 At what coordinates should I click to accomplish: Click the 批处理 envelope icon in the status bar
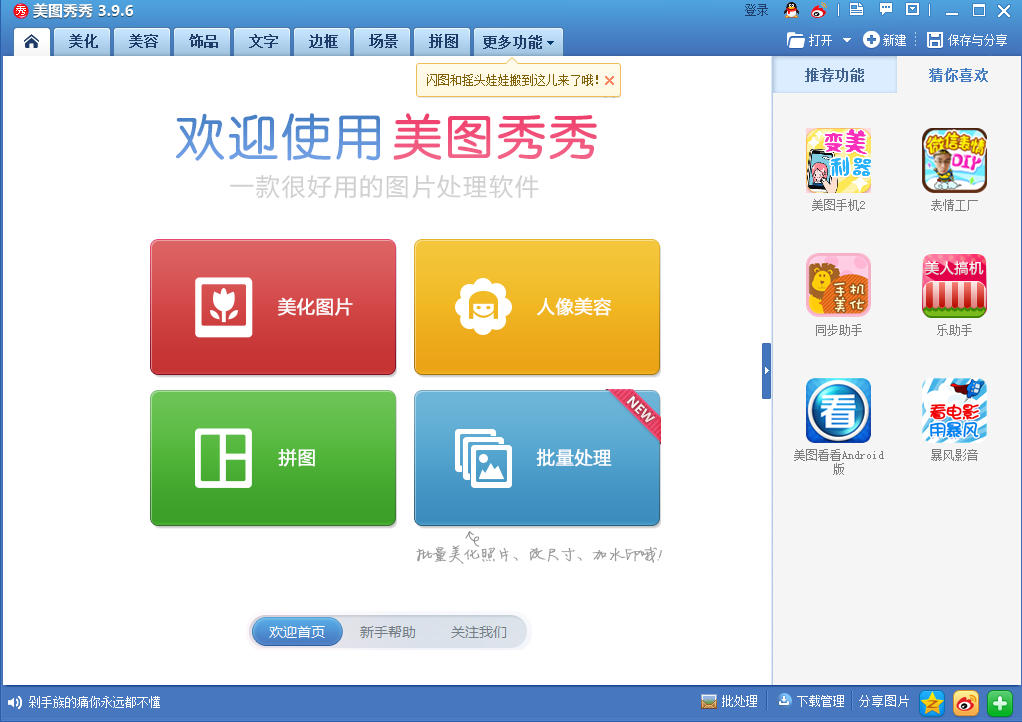[708, 701]
